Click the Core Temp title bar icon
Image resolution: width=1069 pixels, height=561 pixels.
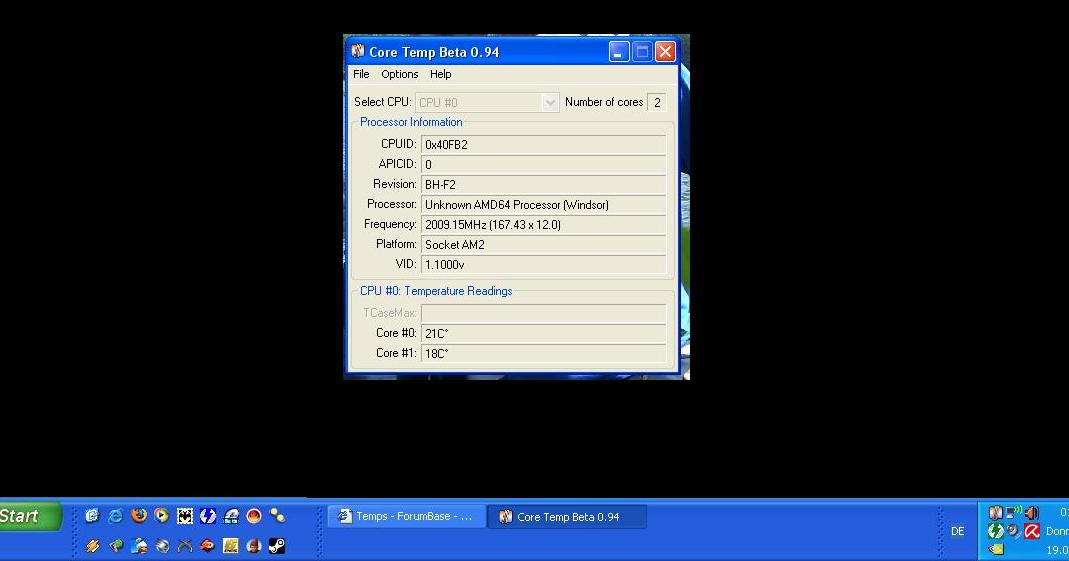[357, 52]
